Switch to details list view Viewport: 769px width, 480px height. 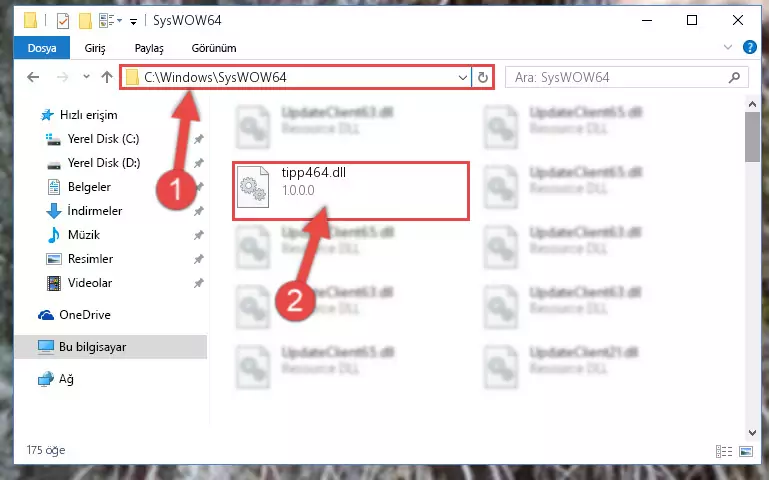[x=724, y=451]
